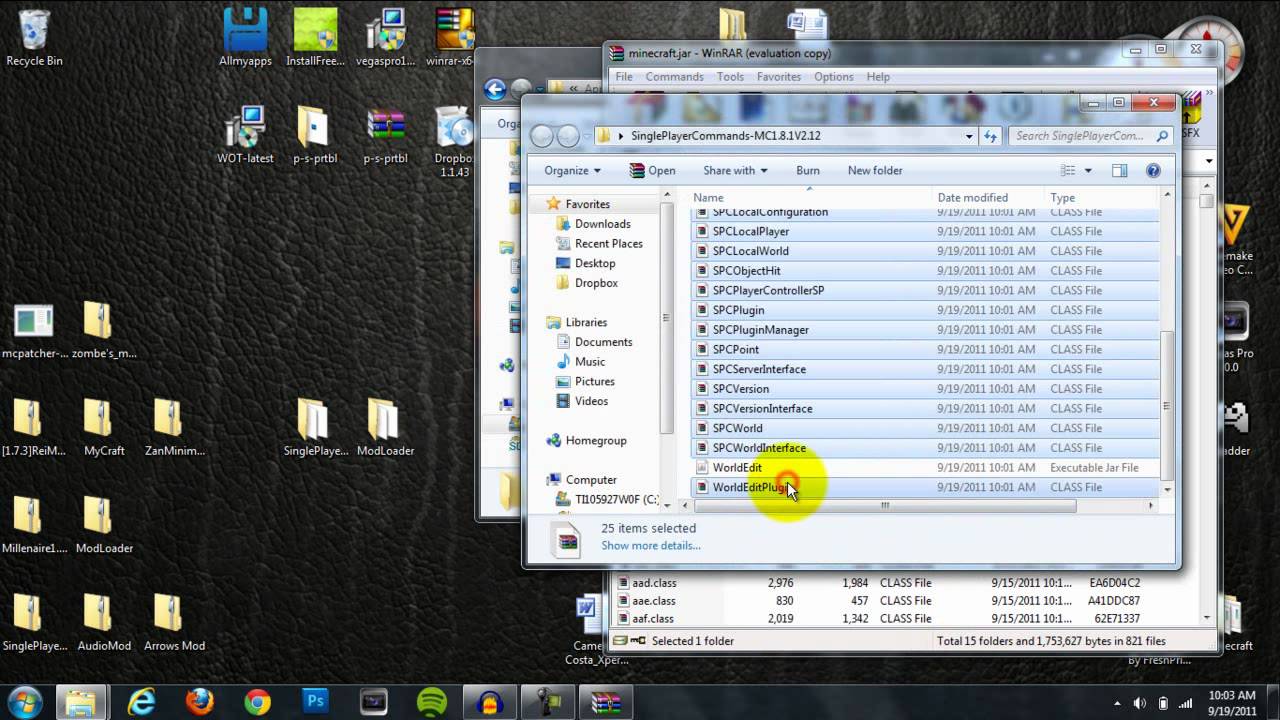Open the vegaspro desktop icon
This screenshot has width=1280, height=720.
point(385,38)
